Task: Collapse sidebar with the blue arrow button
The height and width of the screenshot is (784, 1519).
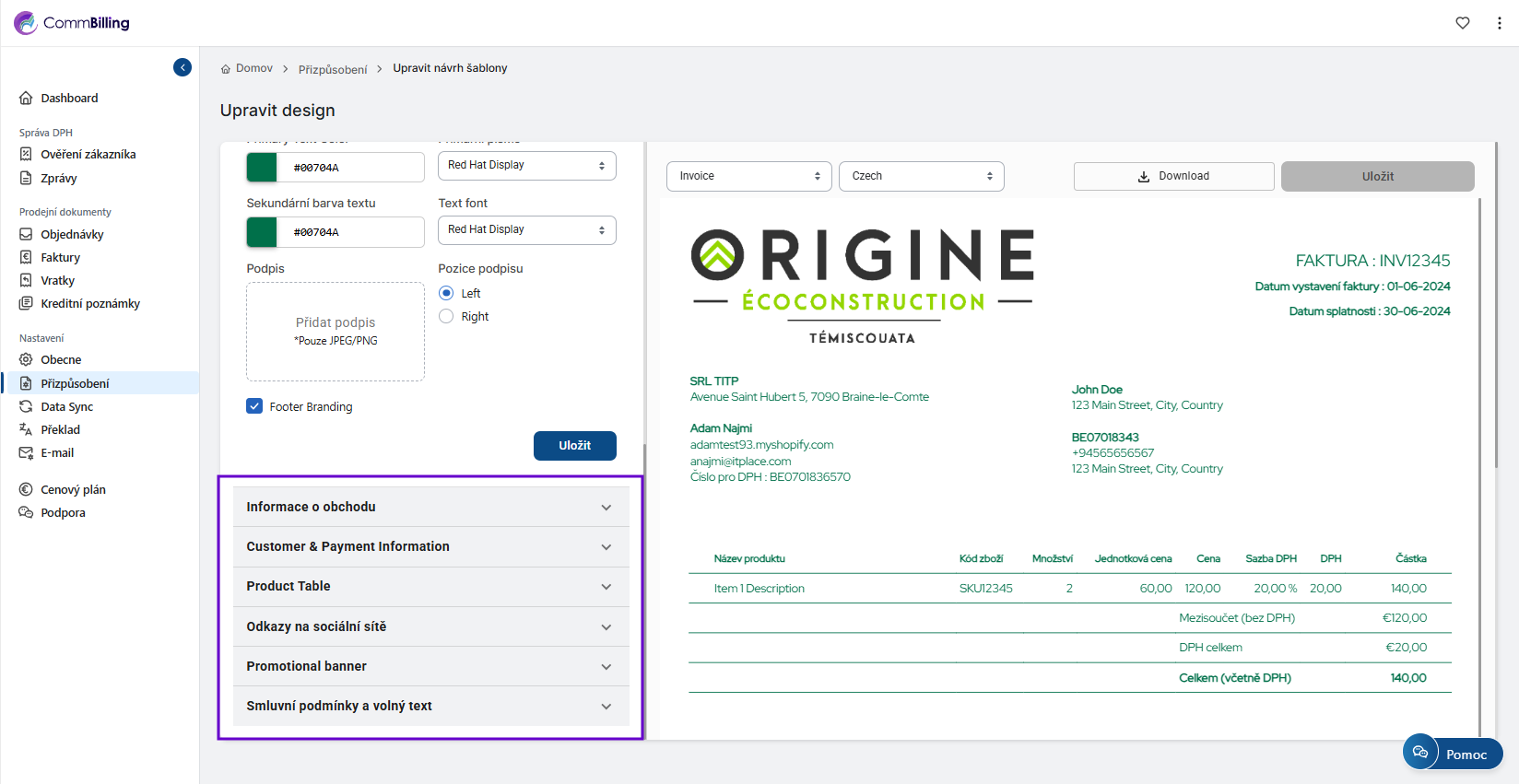Action: (183, 67)
